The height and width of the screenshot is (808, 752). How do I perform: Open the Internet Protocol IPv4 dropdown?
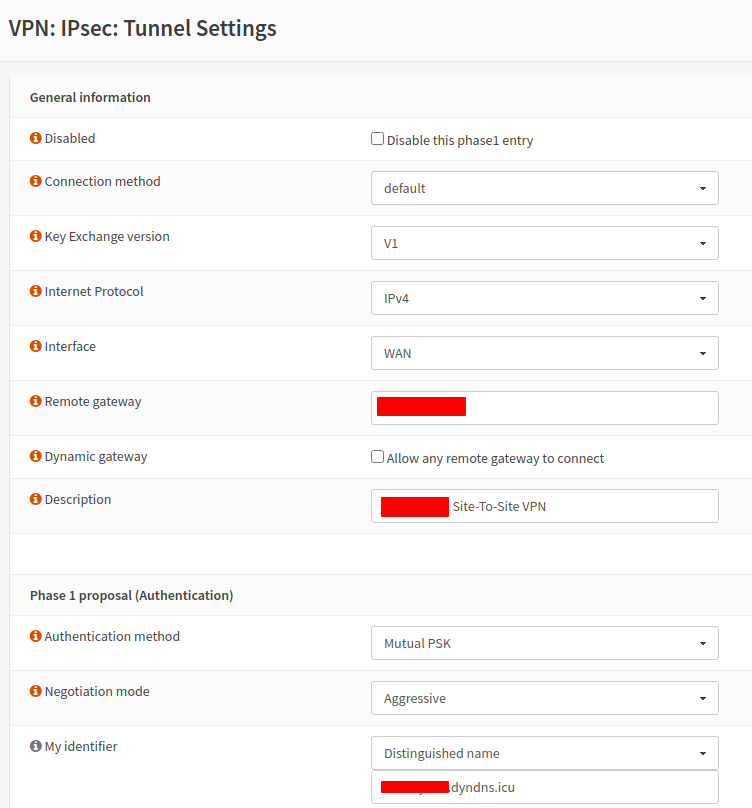[544, 298]
